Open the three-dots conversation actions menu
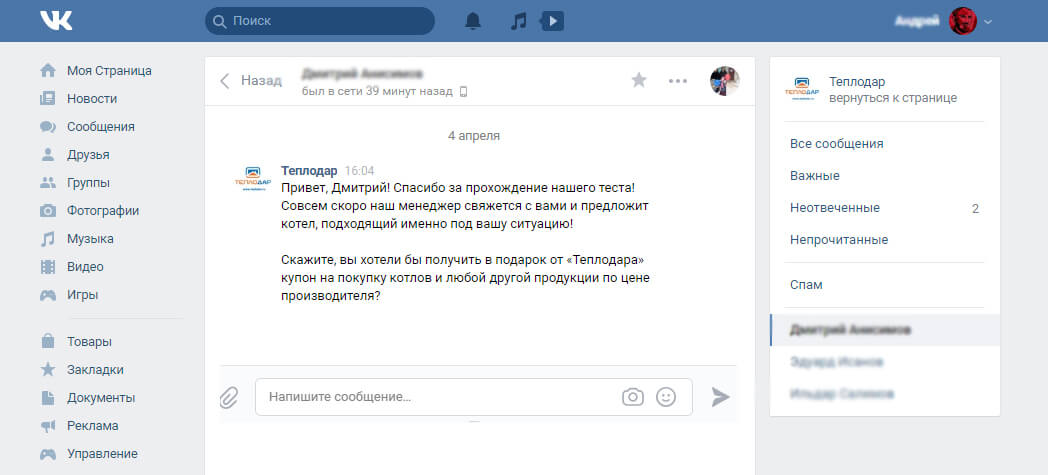Image resolution: width=1048 pixels, height=475 pixels. point(678,81)
